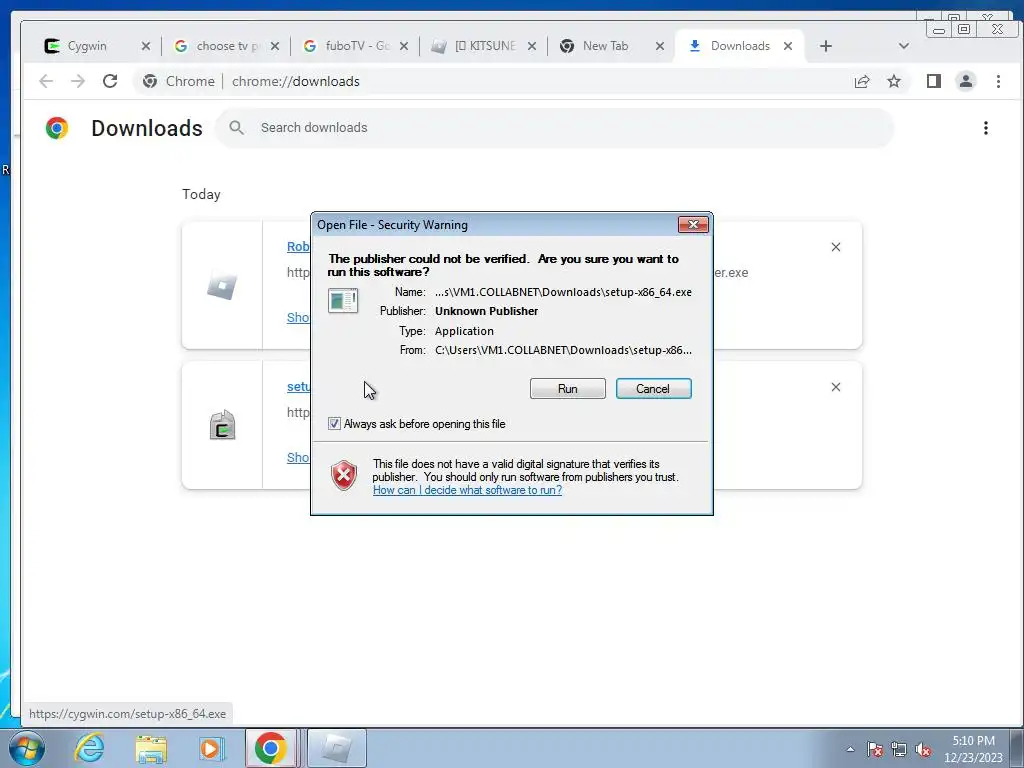Click Cancel in the Security Warning dialog
The width and height of the screenshot is (1024, 768).
click(x=653, y=389)
